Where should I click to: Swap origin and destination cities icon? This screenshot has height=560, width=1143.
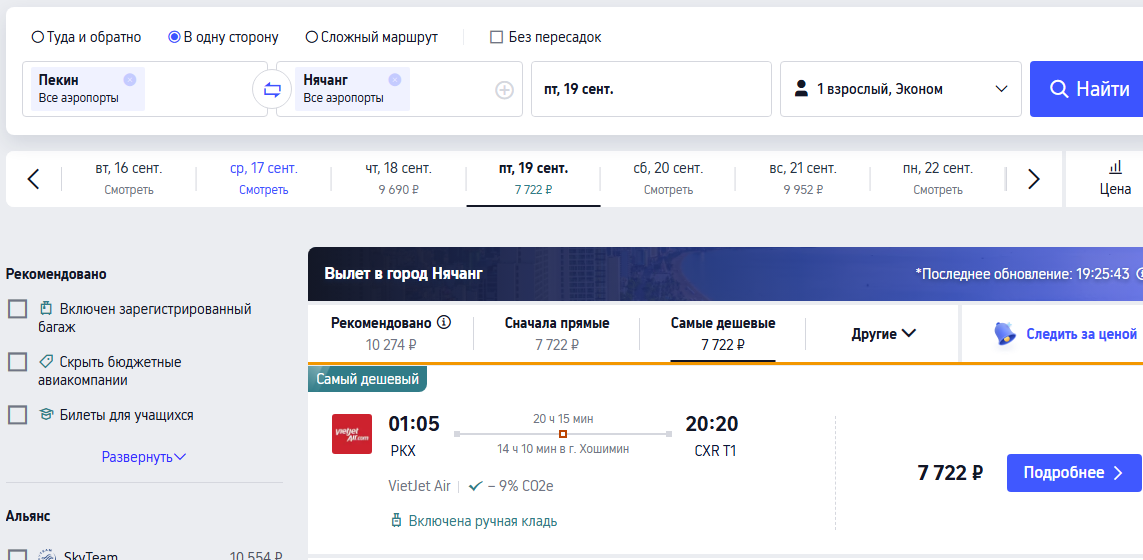coord(272,90)
